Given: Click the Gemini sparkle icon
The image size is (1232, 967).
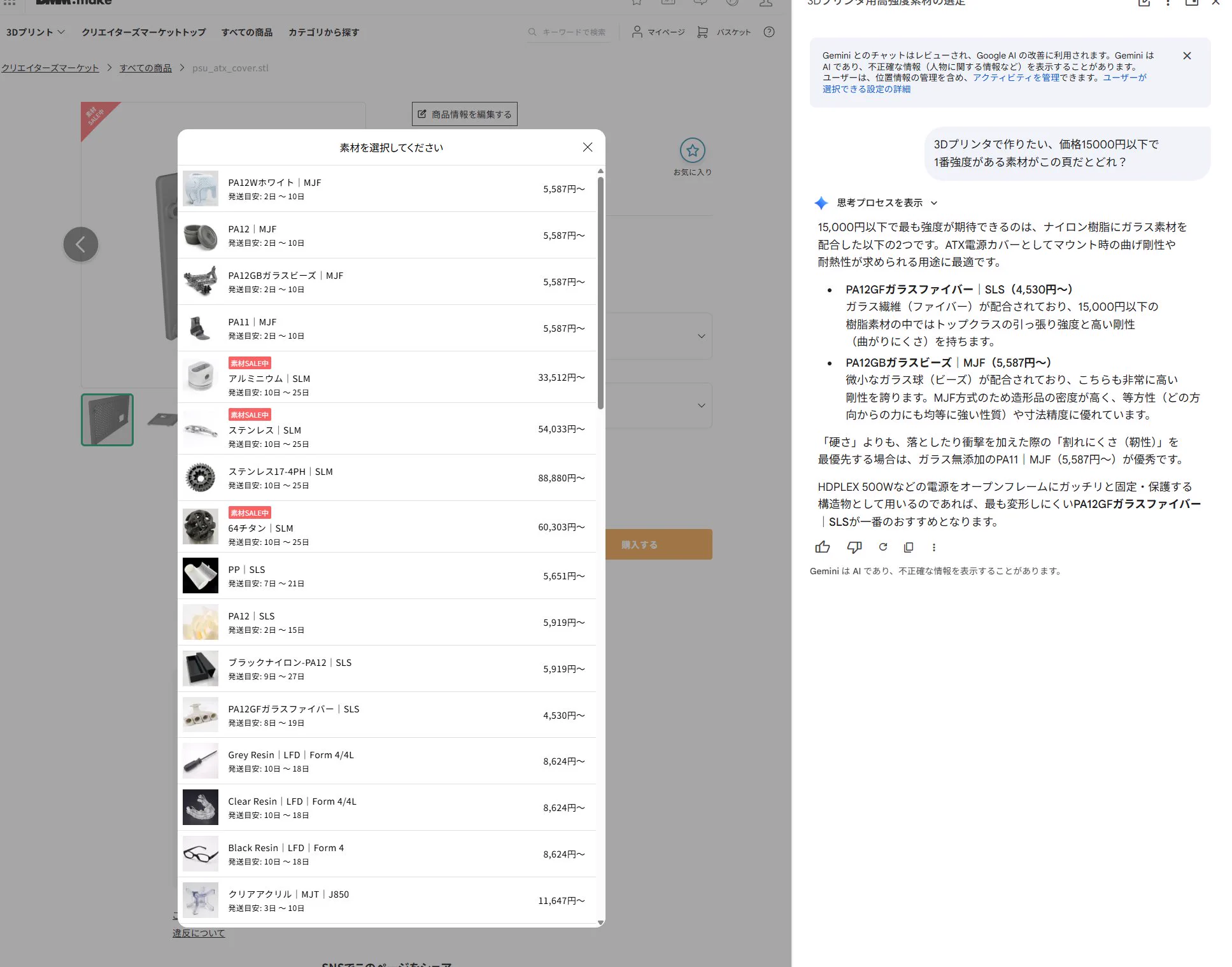Looking at the screenshot, I should 821,203.
